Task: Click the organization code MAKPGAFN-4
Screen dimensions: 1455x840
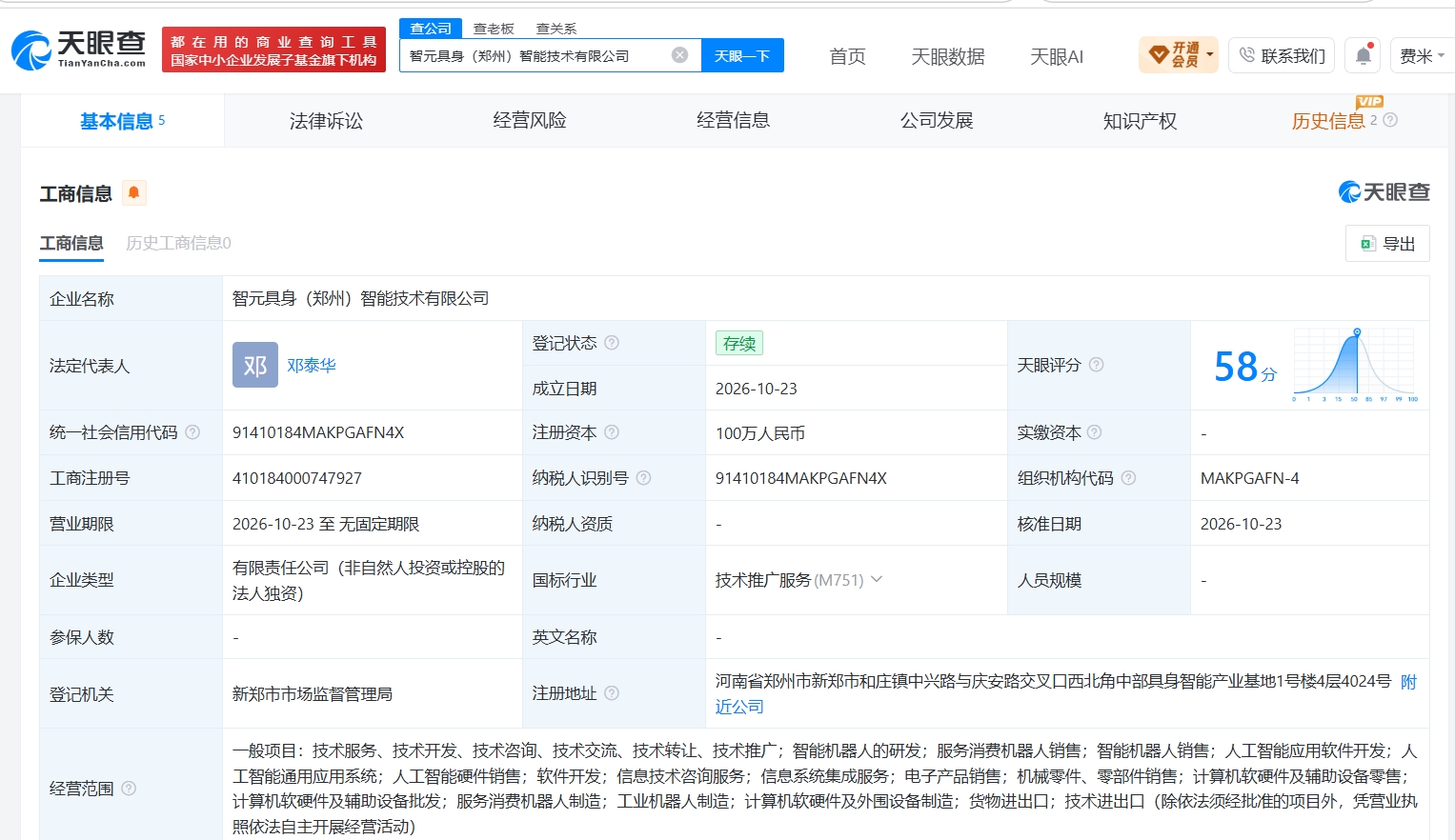Action: (x=1249, y=478)
